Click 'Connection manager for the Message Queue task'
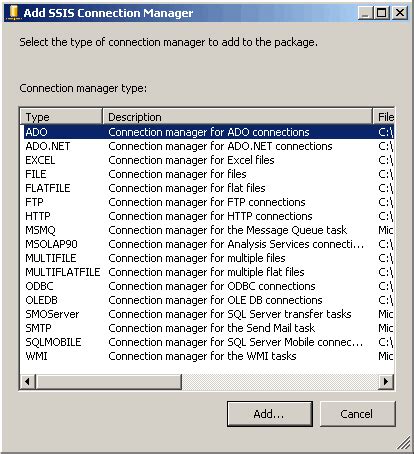 (228, 230)
